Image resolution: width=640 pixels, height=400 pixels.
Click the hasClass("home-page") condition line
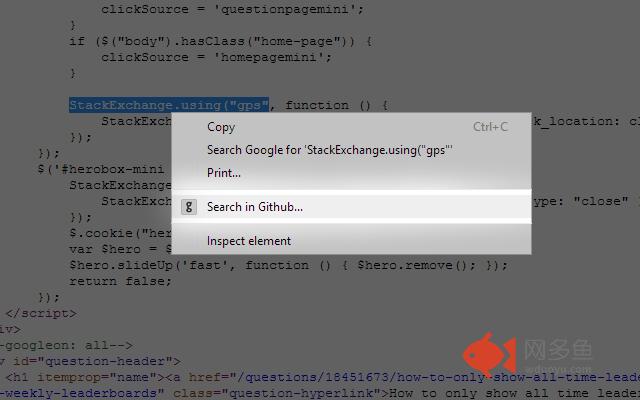tap(220, 41)
